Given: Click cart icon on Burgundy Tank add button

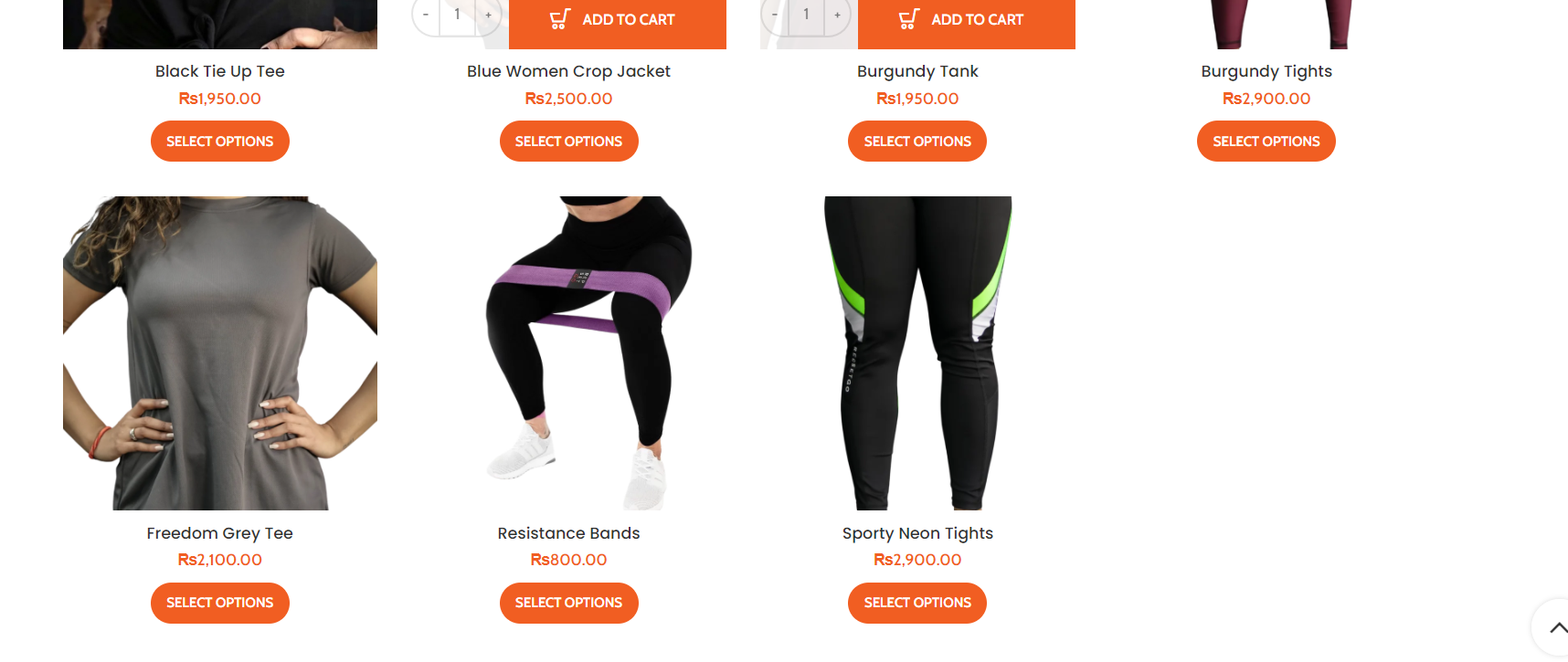Looking at the screenshot, I should [909, 19].
